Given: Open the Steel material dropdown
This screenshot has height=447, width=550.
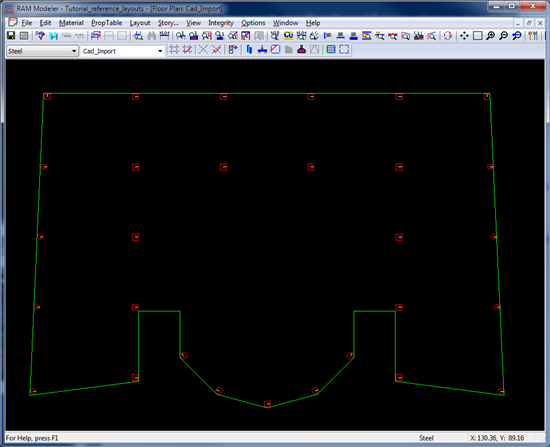Looking at the screenshot, I should pos(42,51).
